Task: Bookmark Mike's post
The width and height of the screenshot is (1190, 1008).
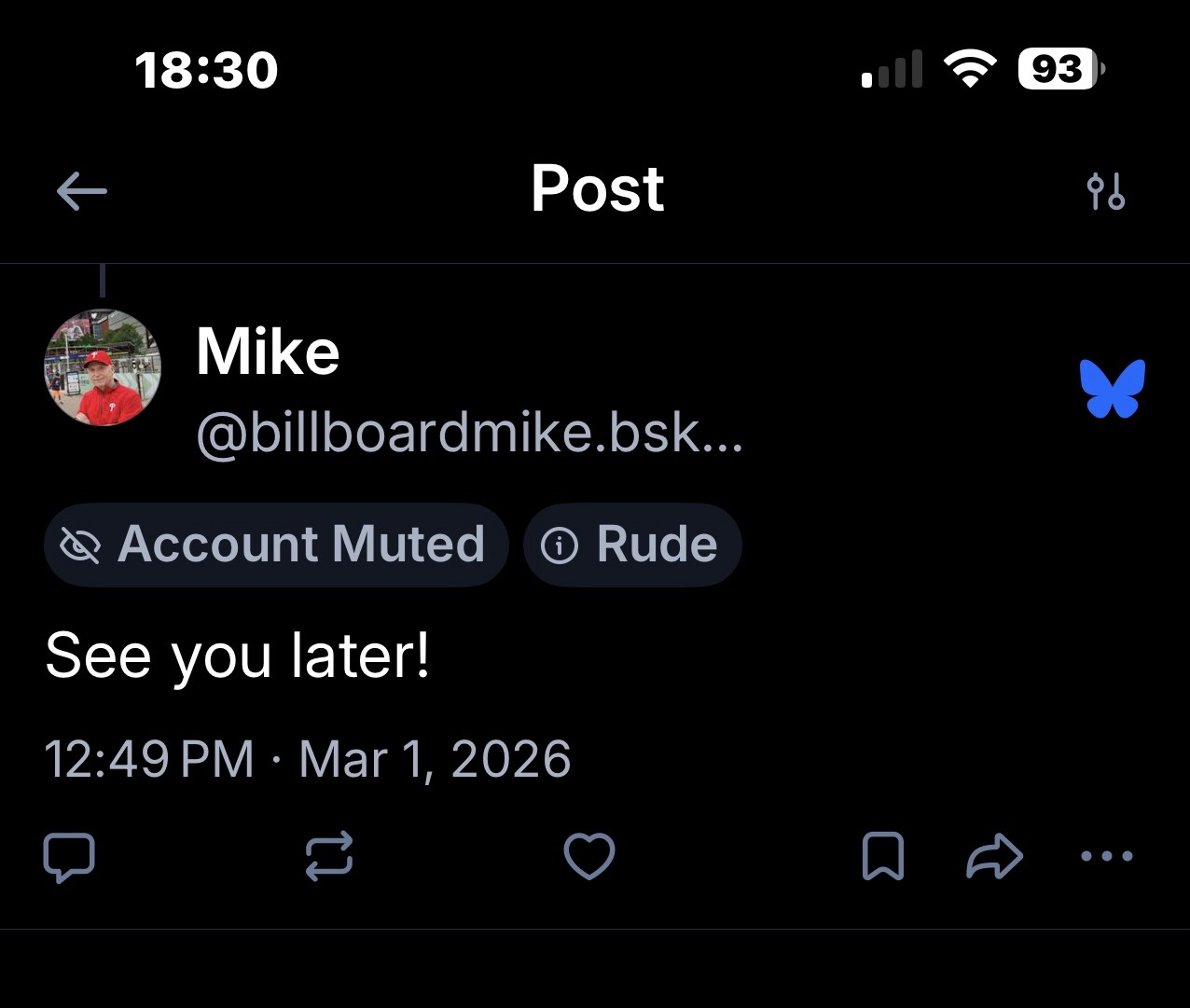Action: coord(882,857)
